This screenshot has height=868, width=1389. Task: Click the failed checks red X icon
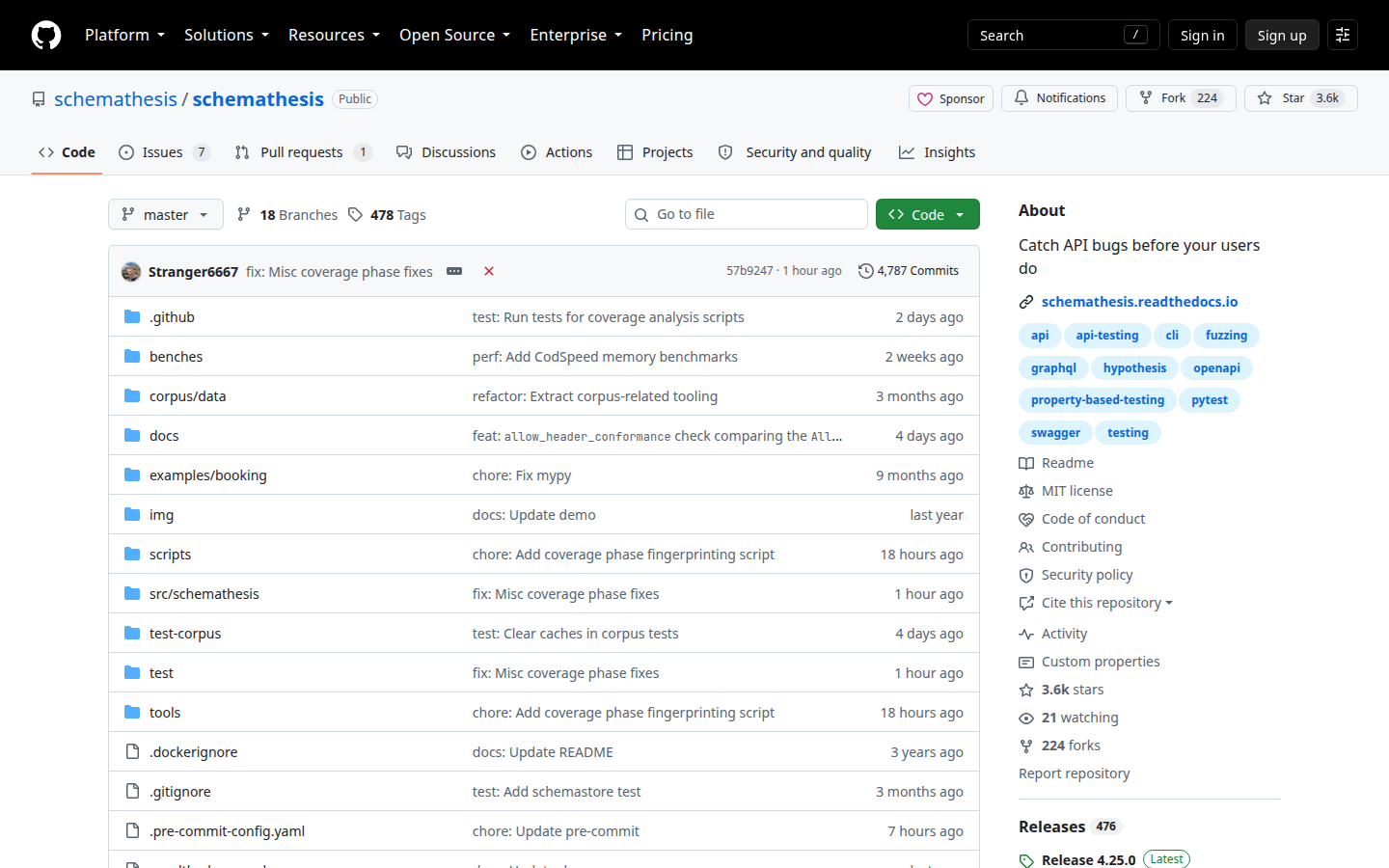pyautogui.click(x=489, y=271)
